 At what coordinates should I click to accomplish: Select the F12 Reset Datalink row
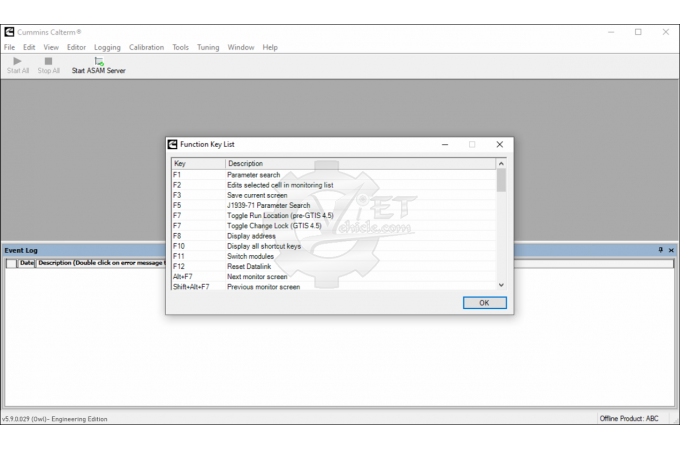pos(333,267)
